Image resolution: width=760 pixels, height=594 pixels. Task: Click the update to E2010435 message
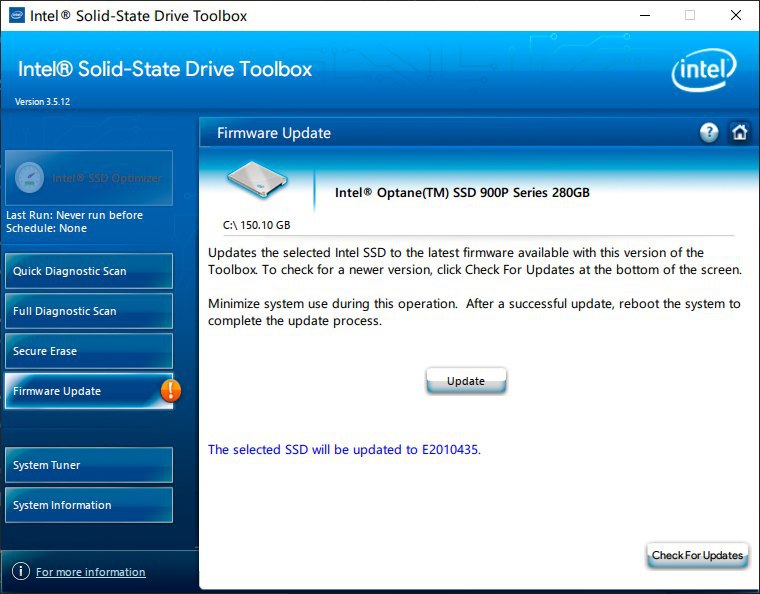pos(344,450)
